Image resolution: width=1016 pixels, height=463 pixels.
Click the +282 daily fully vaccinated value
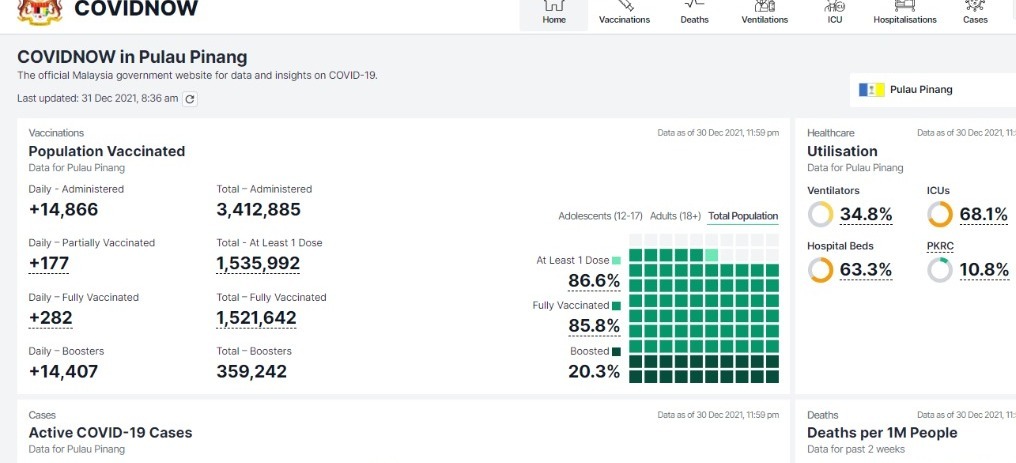click(x=51, y=318)
